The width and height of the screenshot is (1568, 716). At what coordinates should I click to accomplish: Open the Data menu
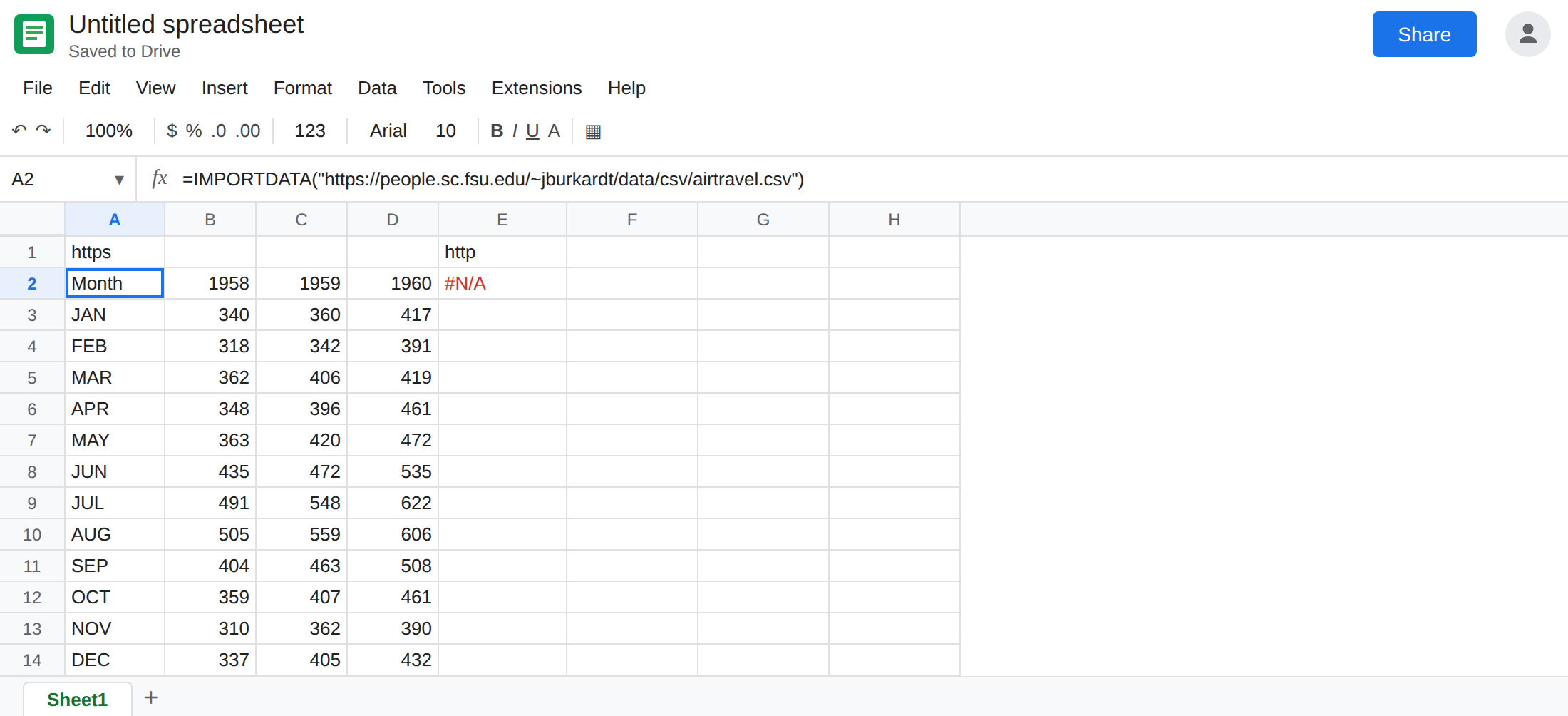(x=377, y=88)
